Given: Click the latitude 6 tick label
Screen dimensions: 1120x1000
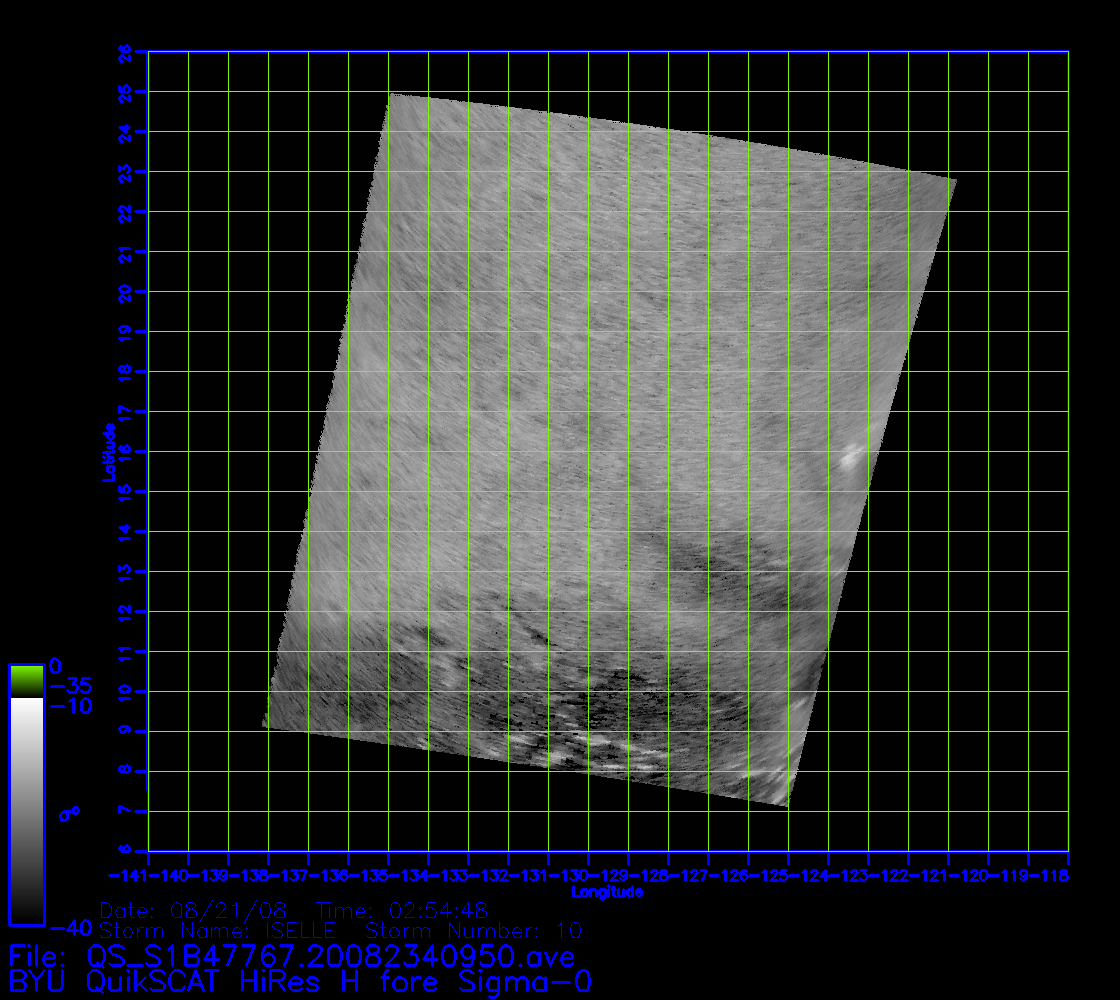Looking at the screenshot, I should 126,851.
